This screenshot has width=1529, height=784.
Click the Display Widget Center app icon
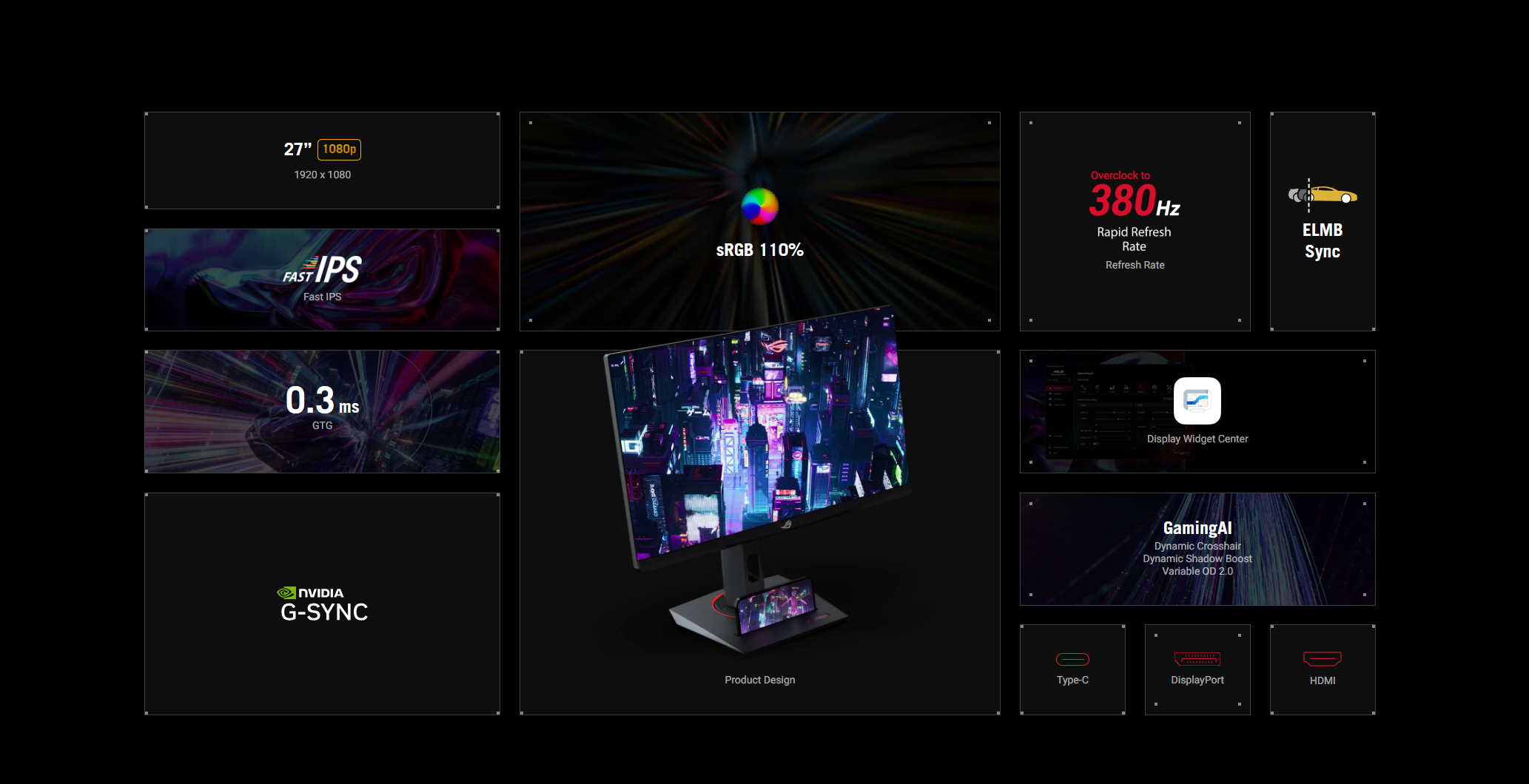[1197, 401]
